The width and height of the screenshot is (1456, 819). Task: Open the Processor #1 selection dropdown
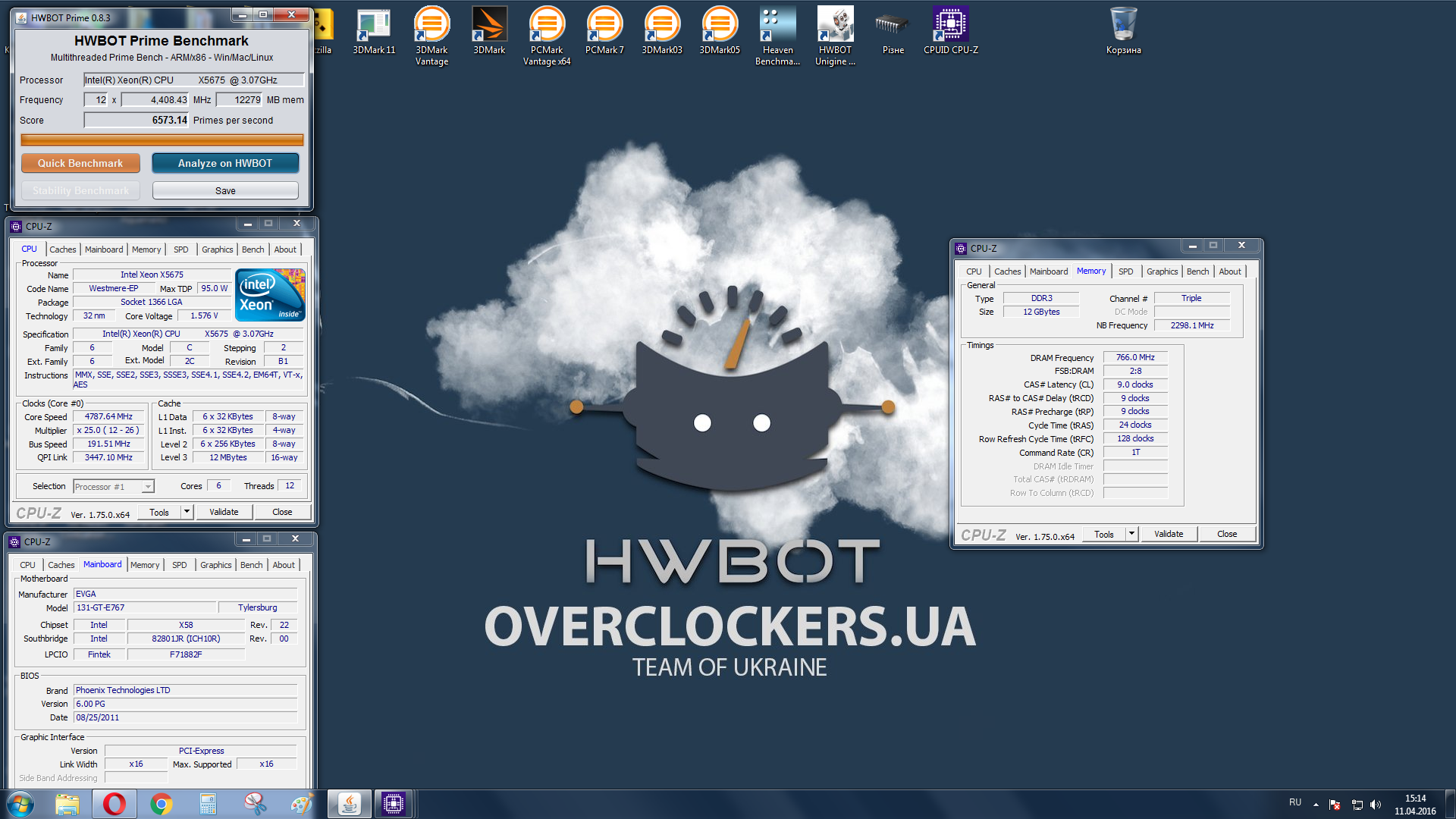tap(114, 487)
